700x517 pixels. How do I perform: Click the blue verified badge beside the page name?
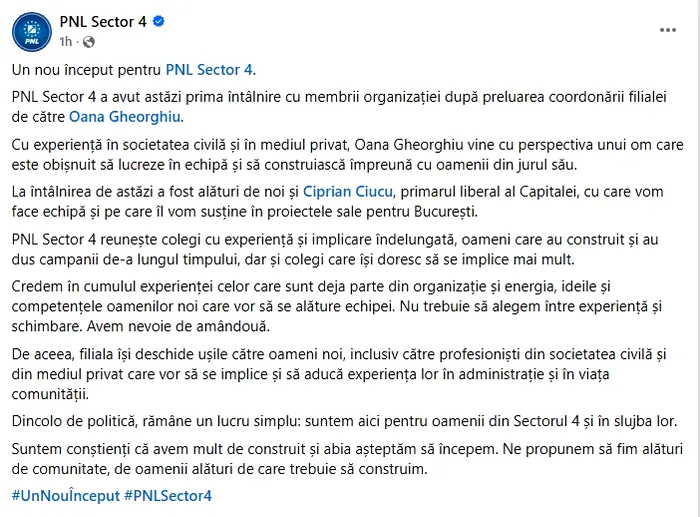158,21
